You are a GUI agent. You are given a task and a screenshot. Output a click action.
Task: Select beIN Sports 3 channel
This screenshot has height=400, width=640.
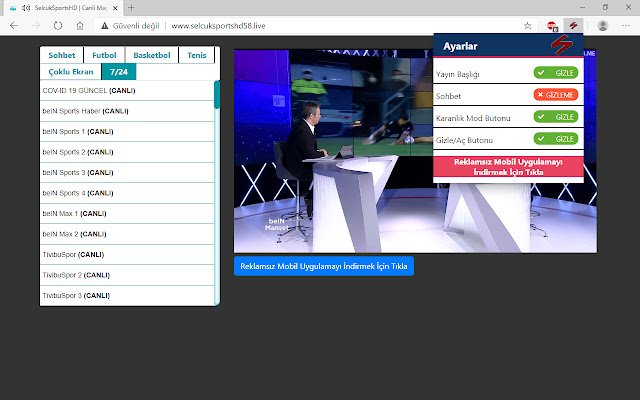[127, 172]
